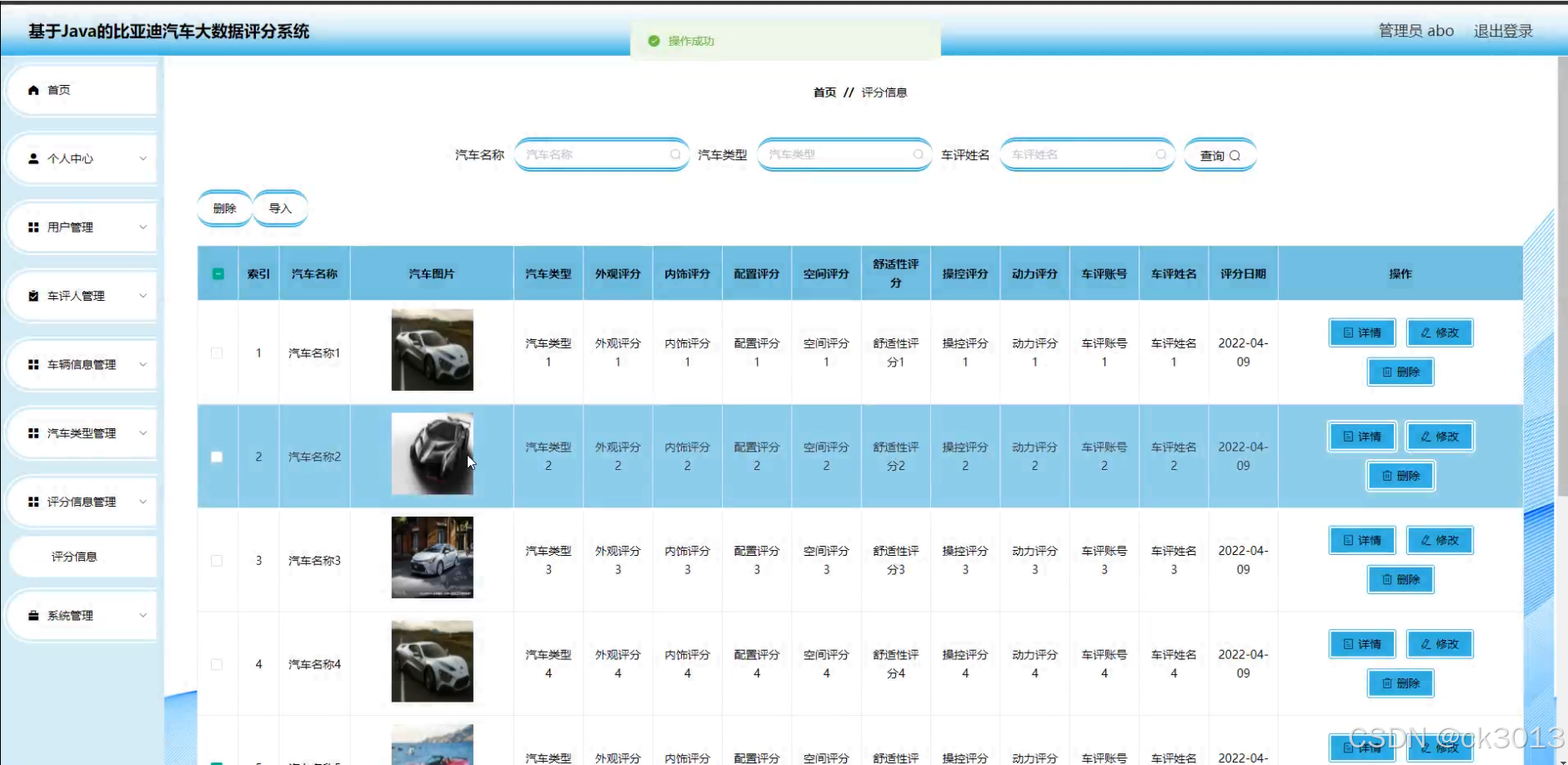Click 删除 in row 汽车名称2
1568x765 pixels.
[1400, 476]
